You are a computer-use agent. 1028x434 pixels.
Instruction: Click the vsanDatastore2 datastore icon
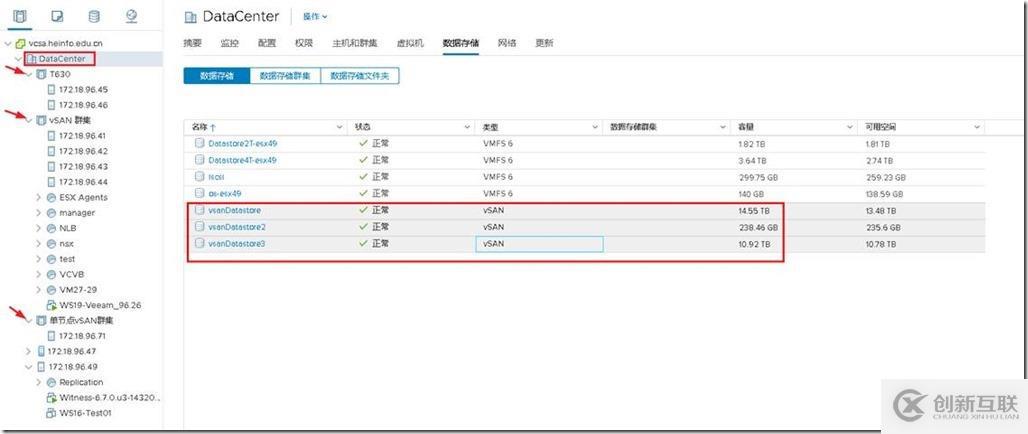click(199, 227)
